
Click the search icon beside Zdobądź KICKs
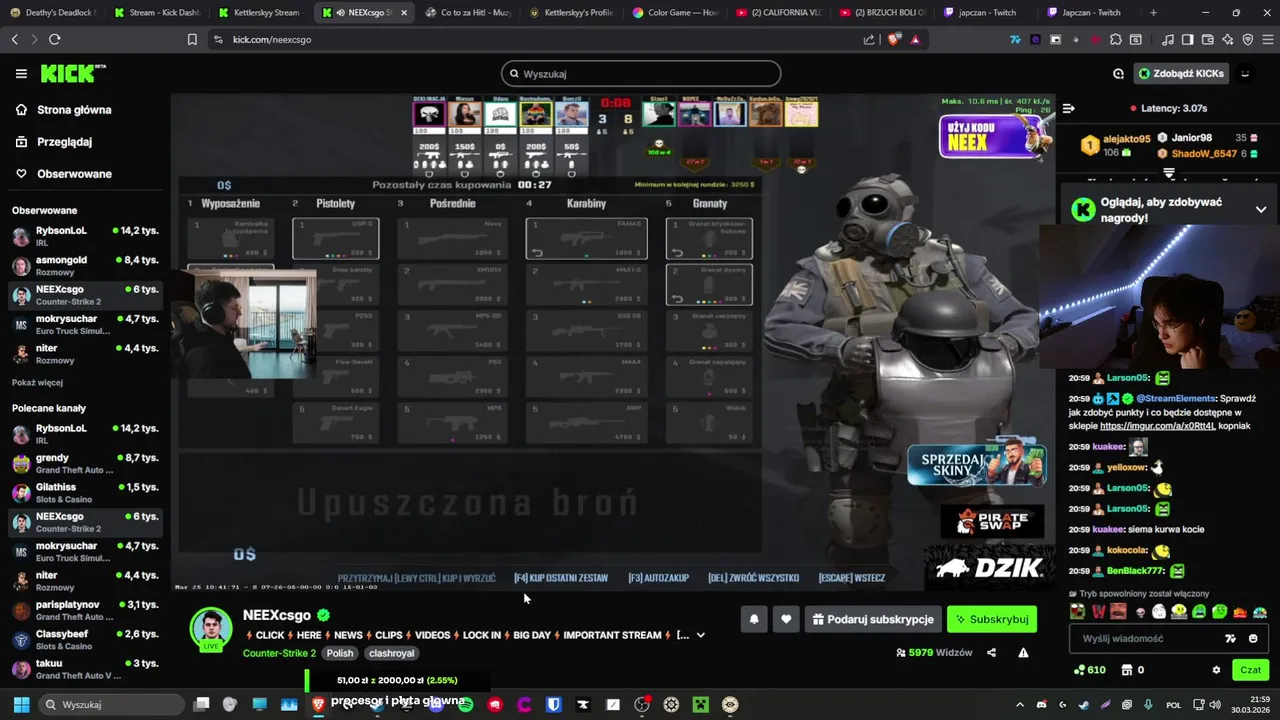(1118, 74)
